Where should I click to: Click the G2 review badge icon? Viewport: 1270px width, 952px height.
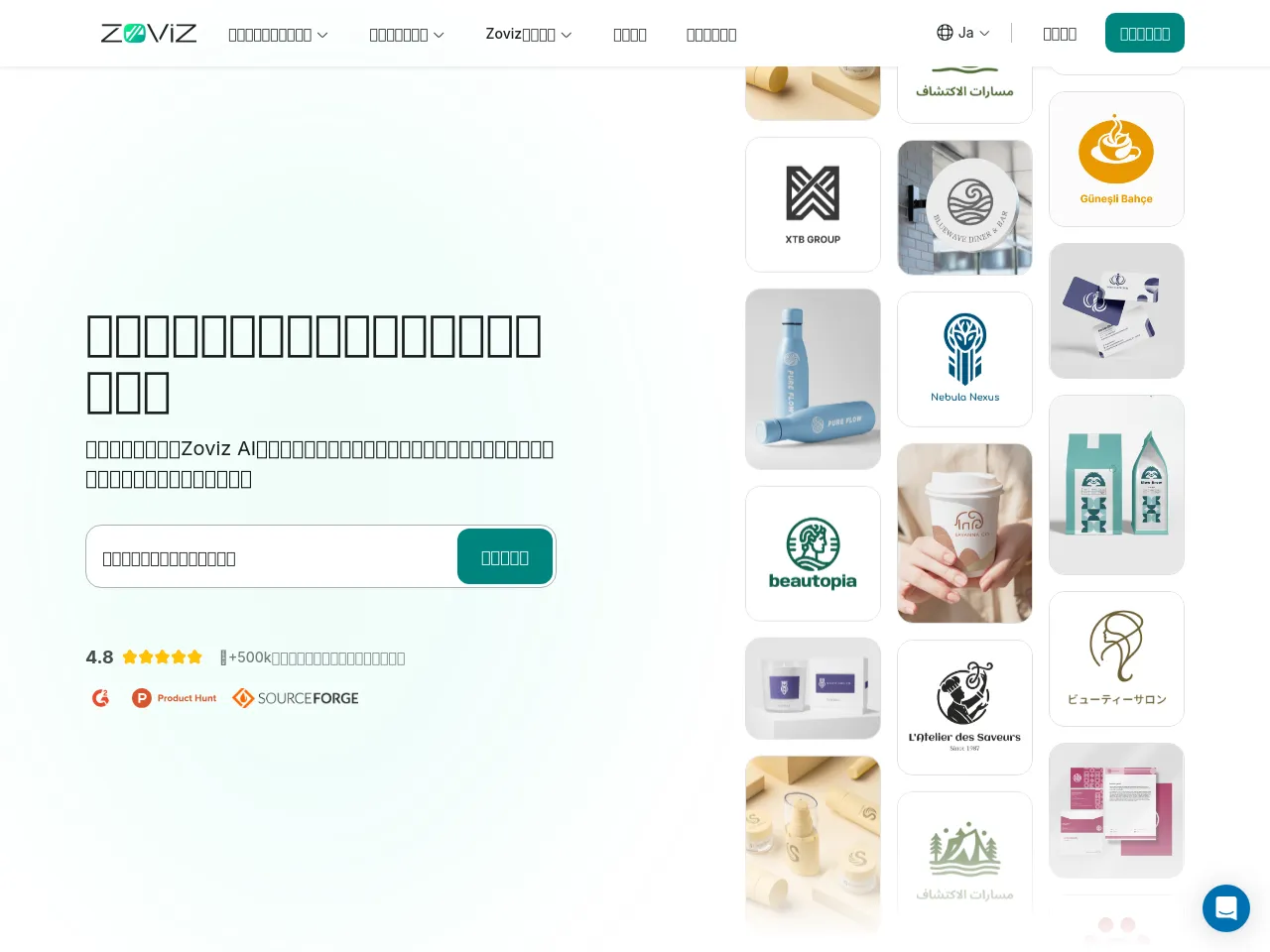click(100, 698)
